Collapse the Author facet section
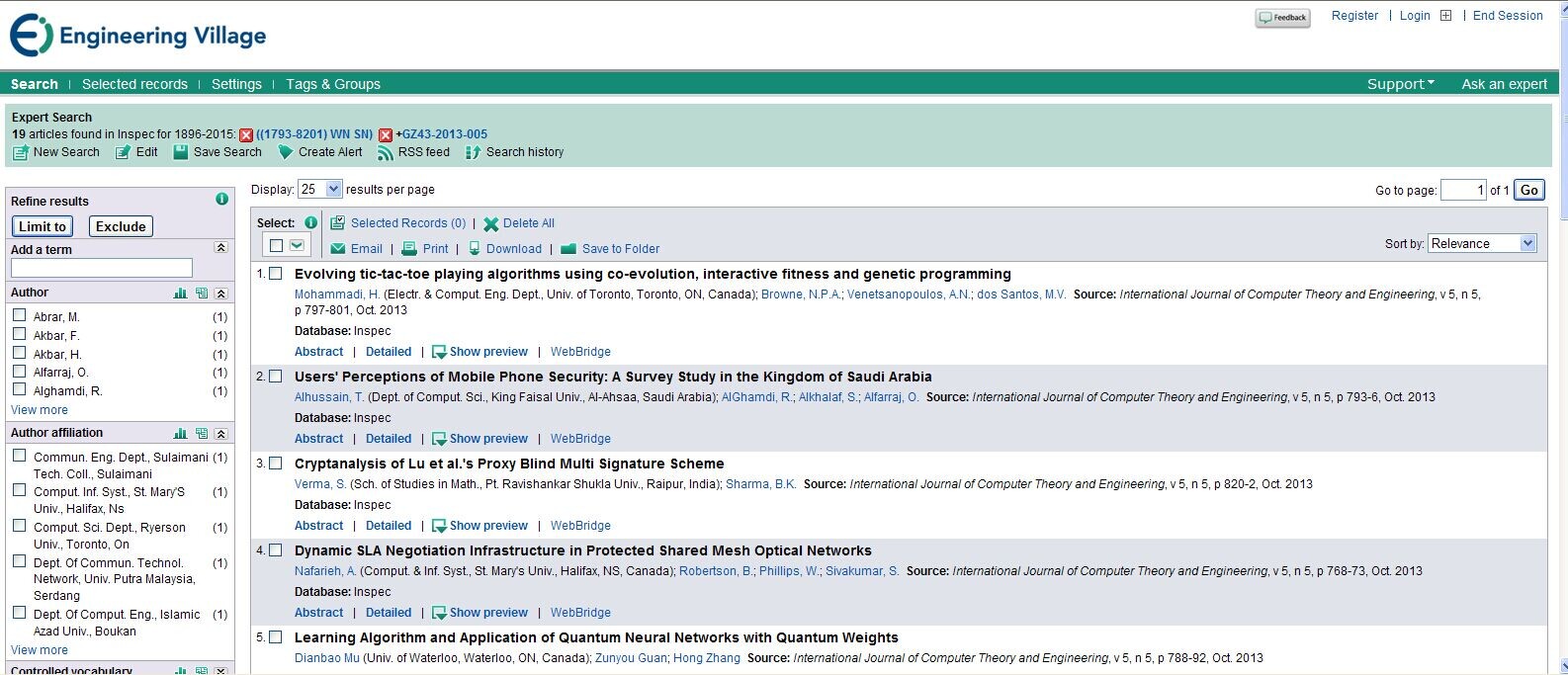The height and width of the screenshot is (675, 1568). 220,294
